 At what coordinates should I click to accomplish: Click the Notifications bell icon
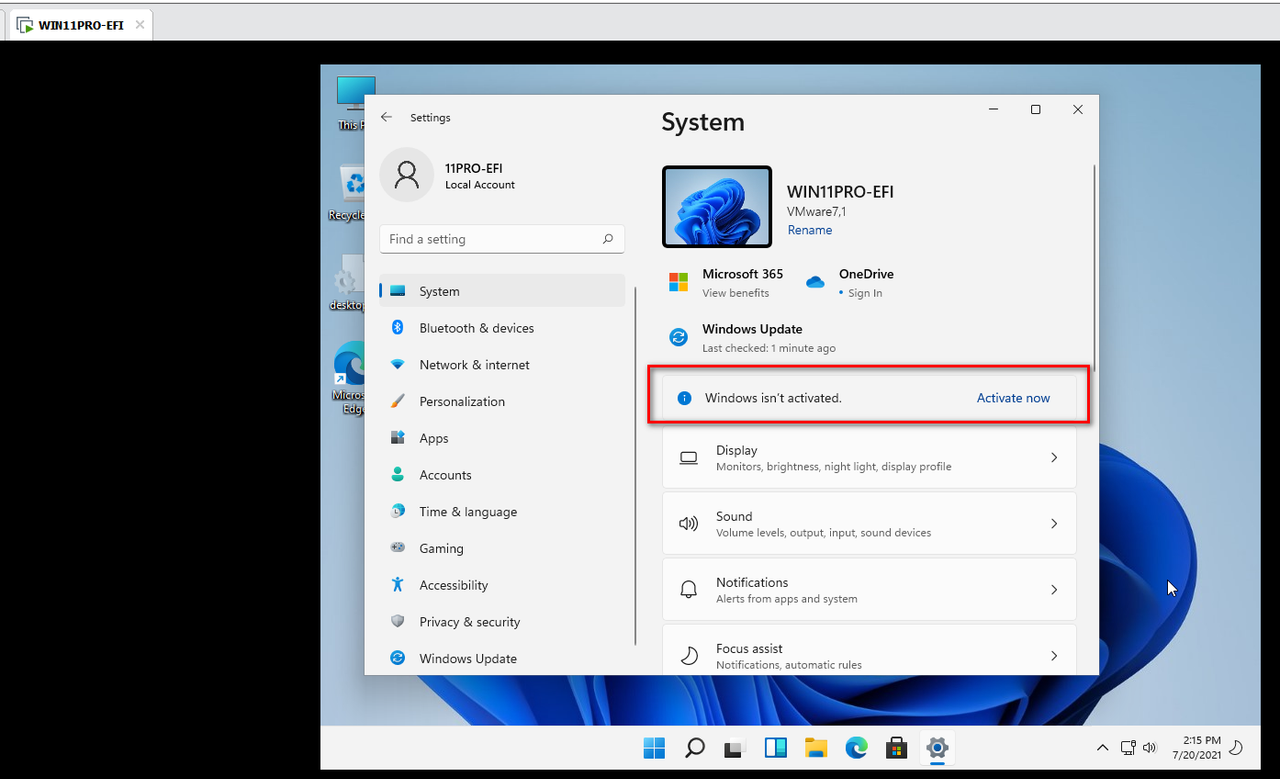point(689,590)
